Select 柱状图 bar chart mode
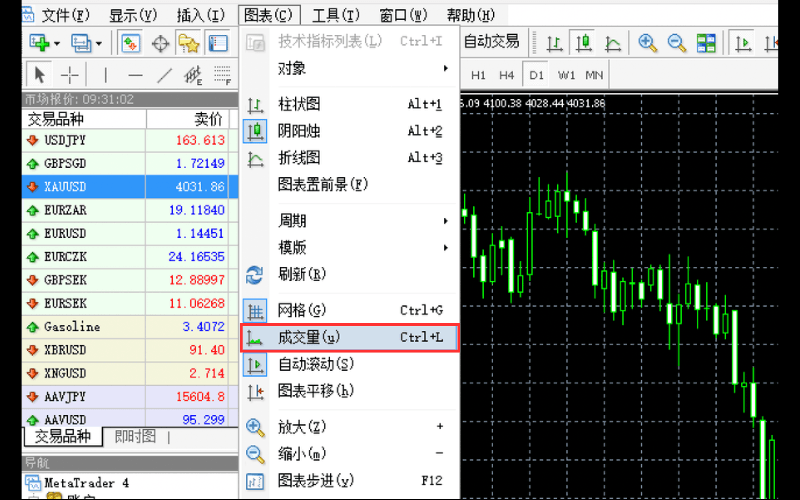Screen dimensions: 800x500 point(349,104)
